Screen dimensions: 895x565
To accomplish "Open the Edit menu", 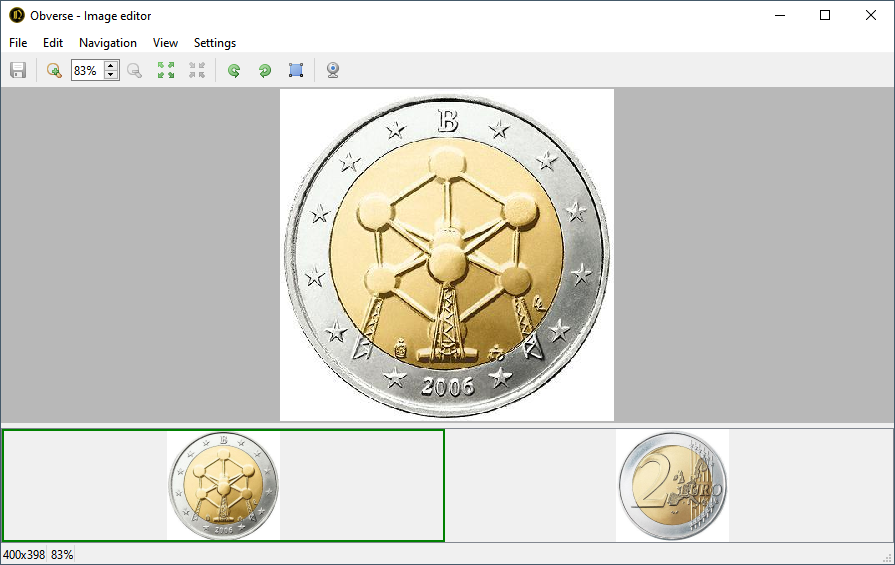I will (x=53, y=43).
